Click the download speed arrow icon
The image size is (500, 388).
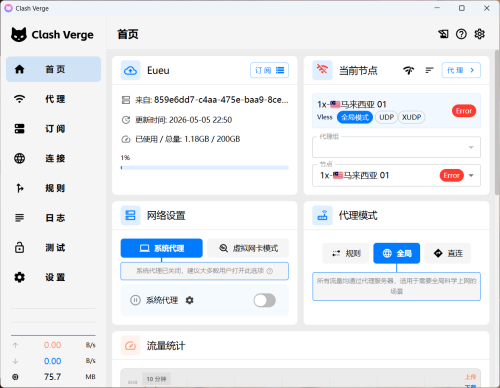coord(15,361)
